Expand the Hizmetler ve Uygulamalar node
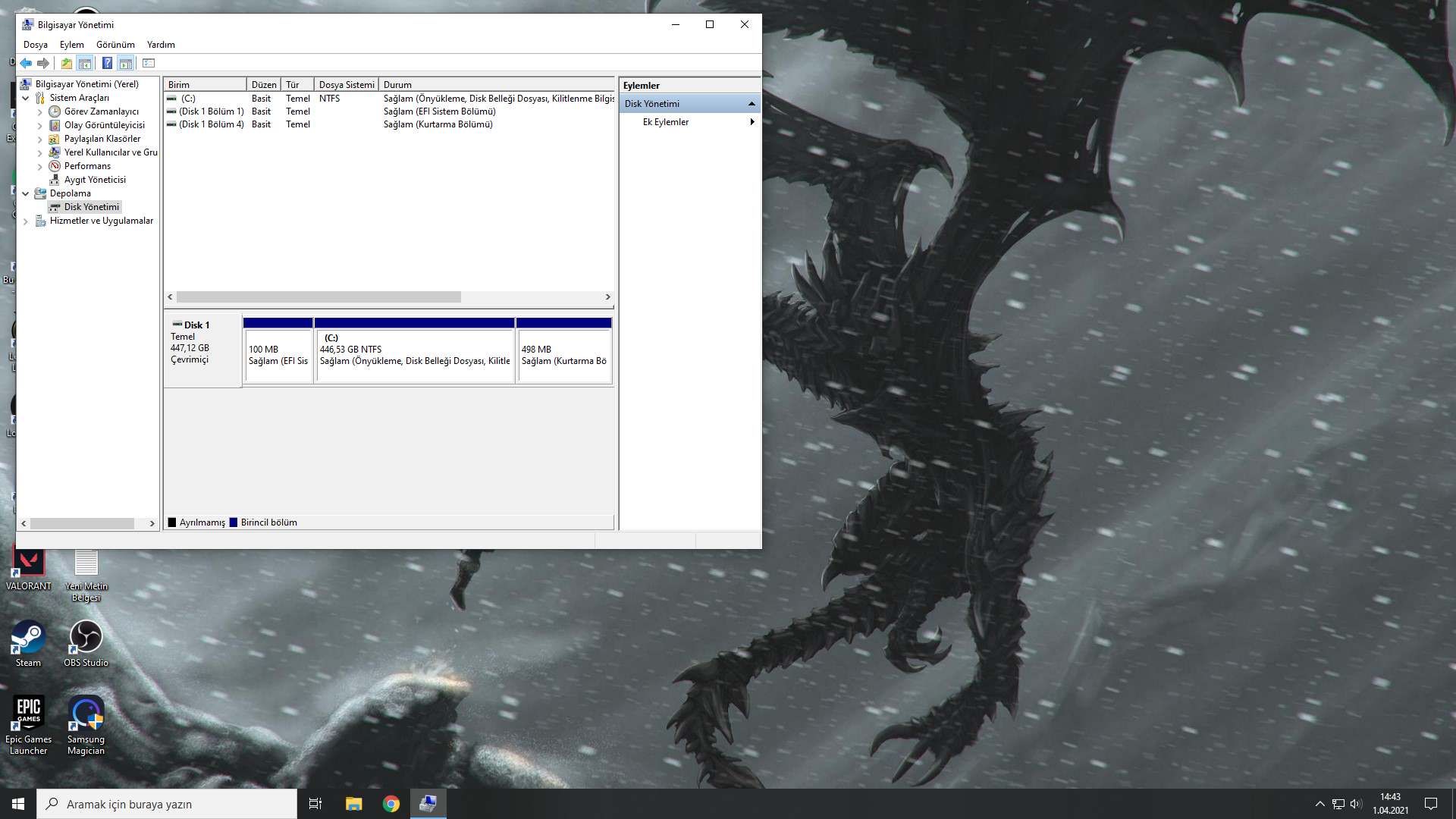The image size is (1456, 819). click(26, 221)
